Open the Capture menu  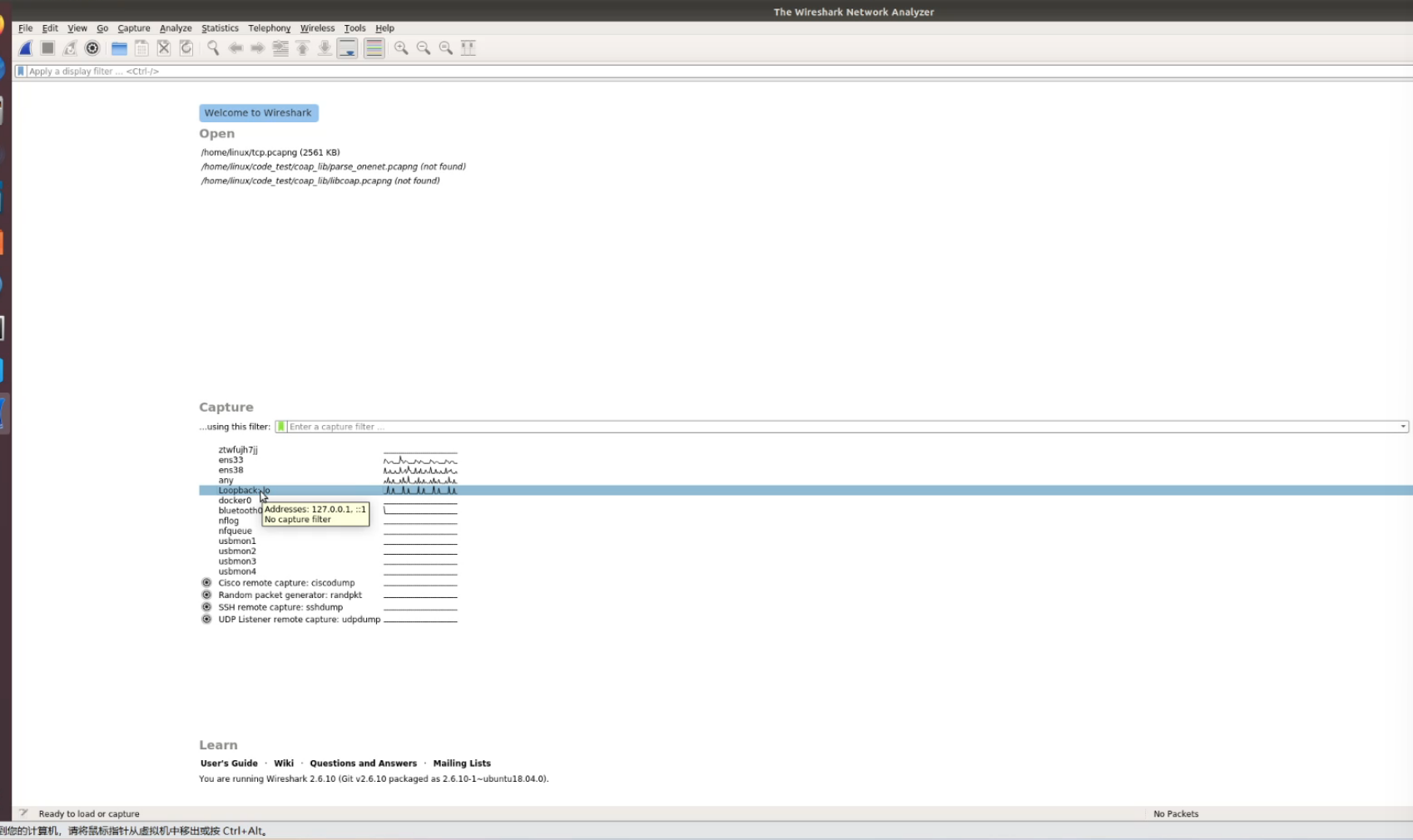coord(134,28)
